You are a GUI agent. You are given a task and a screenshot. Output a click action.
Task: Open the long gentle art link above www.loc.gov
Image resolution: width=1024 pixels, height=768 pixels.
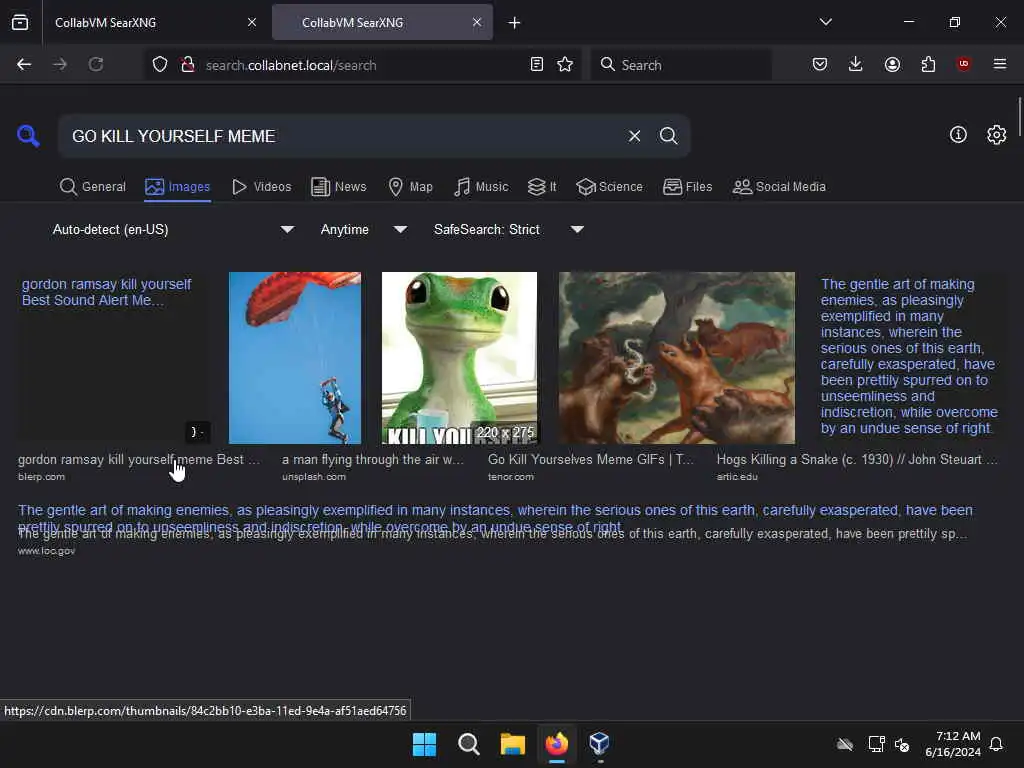(x=495, y=517)
